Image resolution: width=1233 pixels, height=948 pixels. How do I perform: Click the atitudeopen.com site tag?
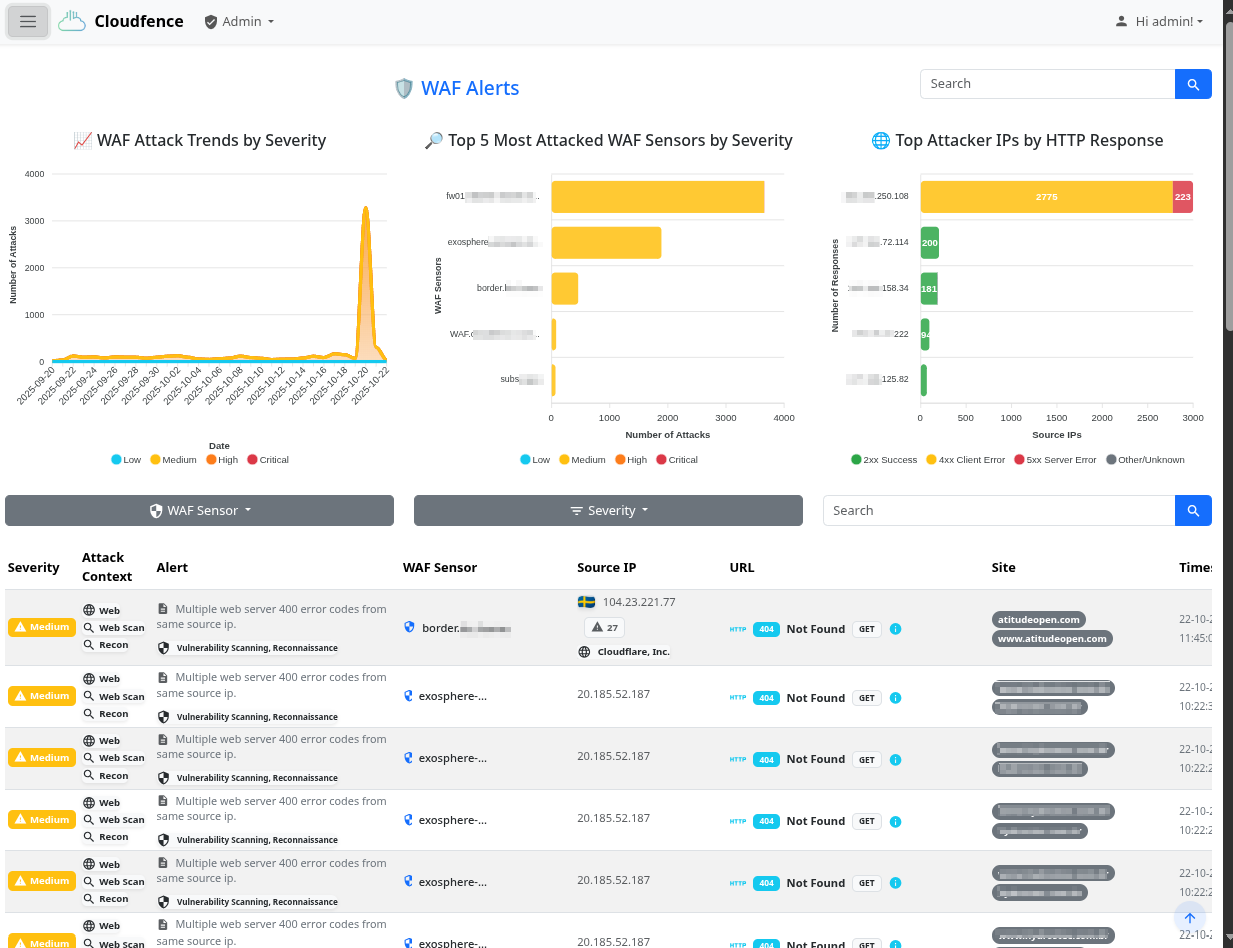1039,619
